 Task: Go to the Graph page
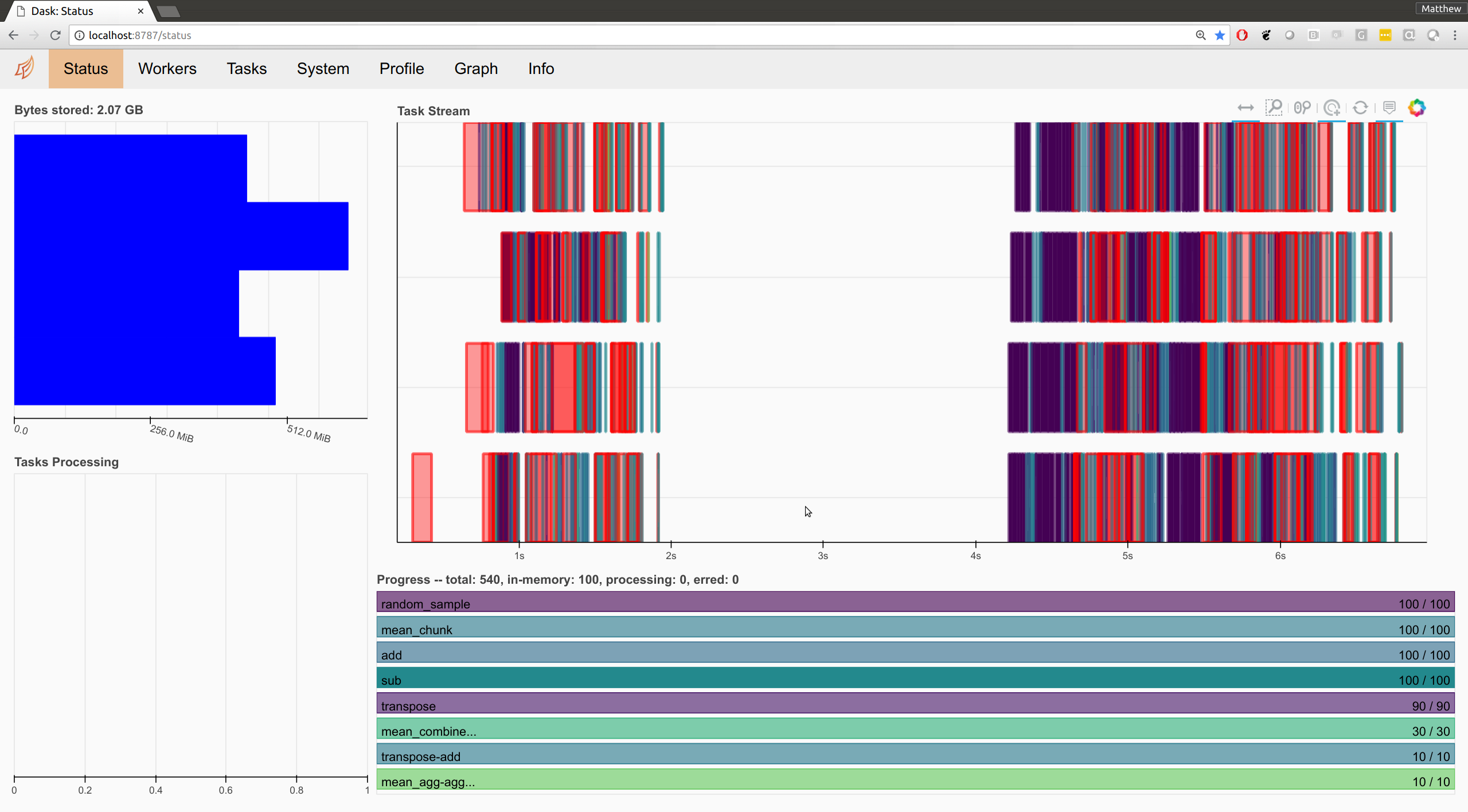point(475,69)
